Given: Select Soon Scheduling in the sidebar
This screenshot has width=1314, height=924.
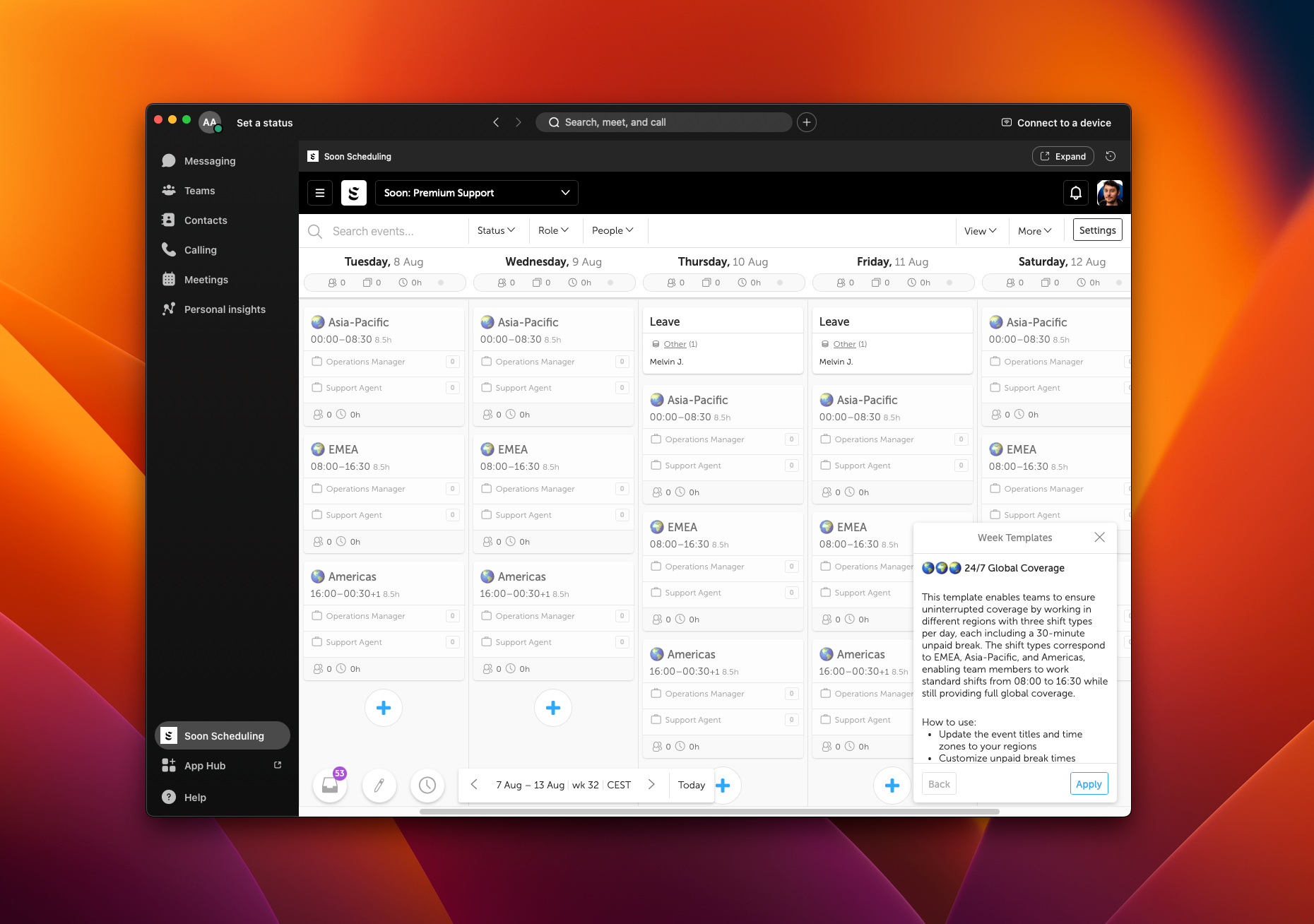Looking at the screenshot, I should pyautogui.click(x=223, y=736).
